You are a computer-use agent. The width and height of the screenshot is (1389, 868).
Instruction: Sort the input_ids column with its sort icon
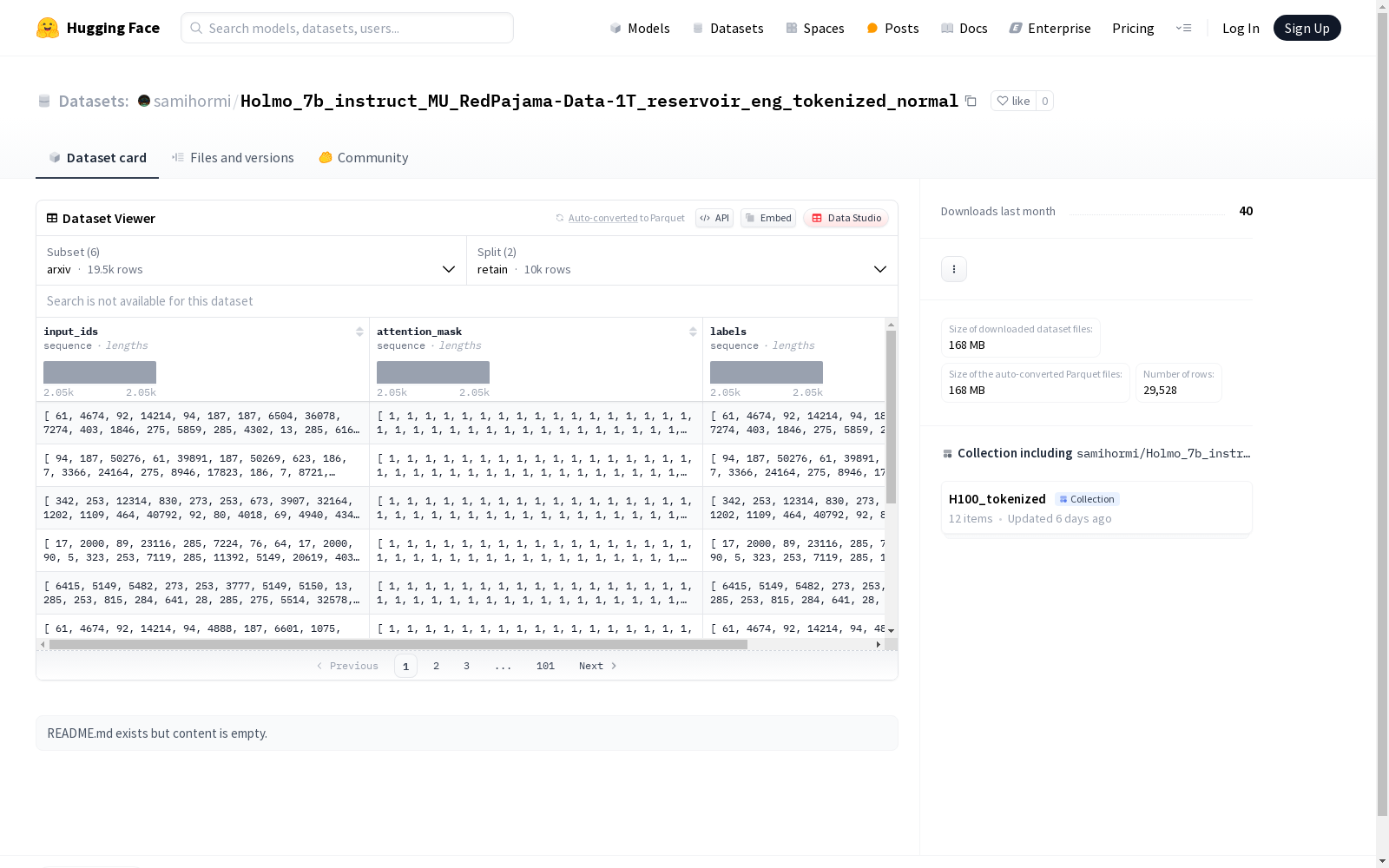point(359,332)
